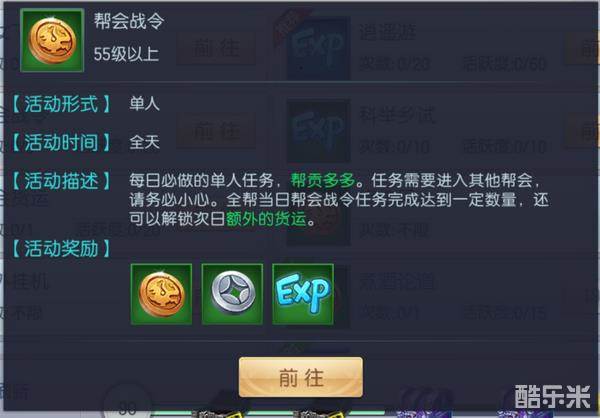
Task: Select the Exp reward icon
Action: click(303, 294)
